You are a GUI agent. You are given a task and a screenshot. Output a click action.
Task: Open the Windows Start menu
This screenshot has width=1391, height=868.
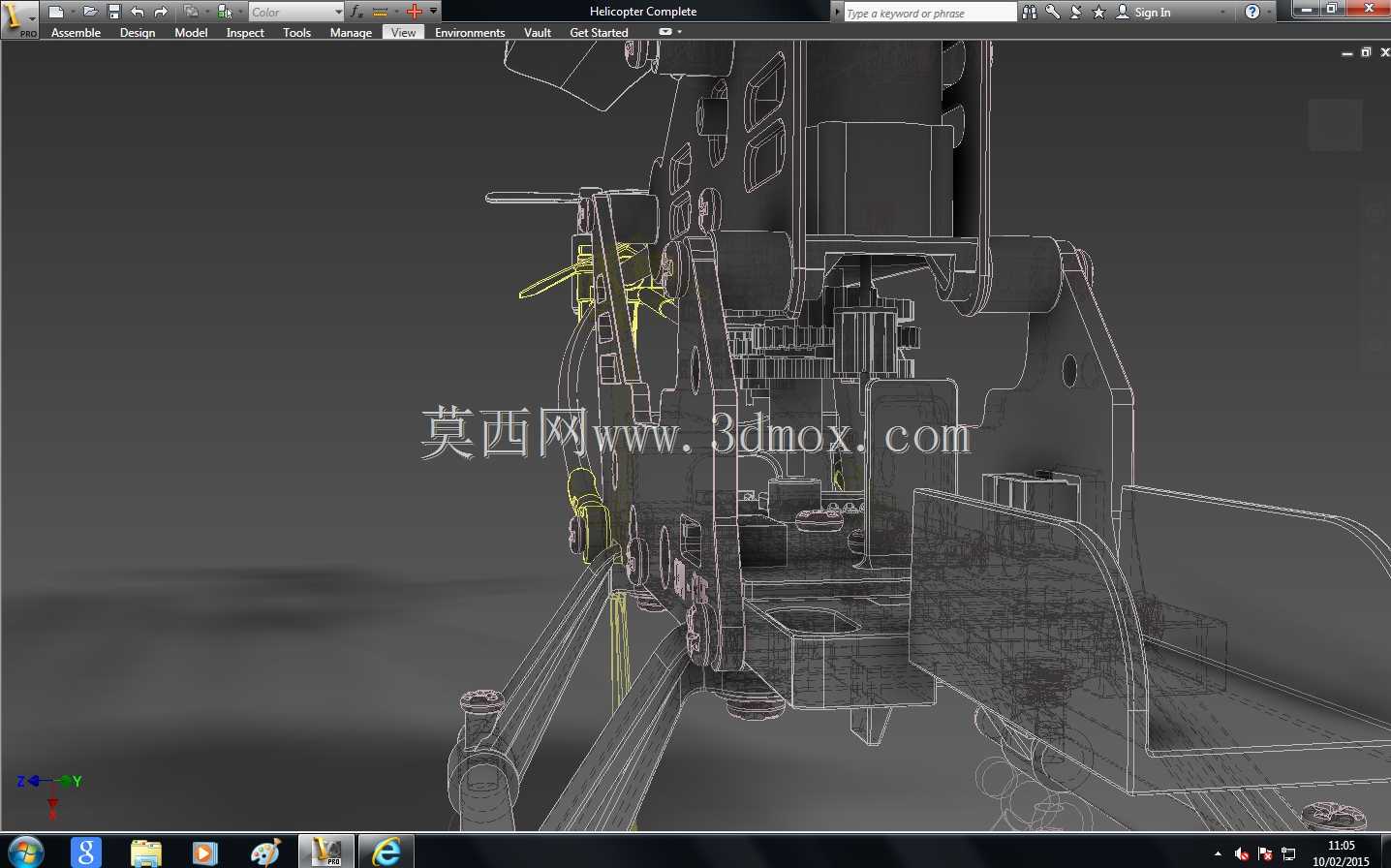pyautogui.click(x=25, y=852)
